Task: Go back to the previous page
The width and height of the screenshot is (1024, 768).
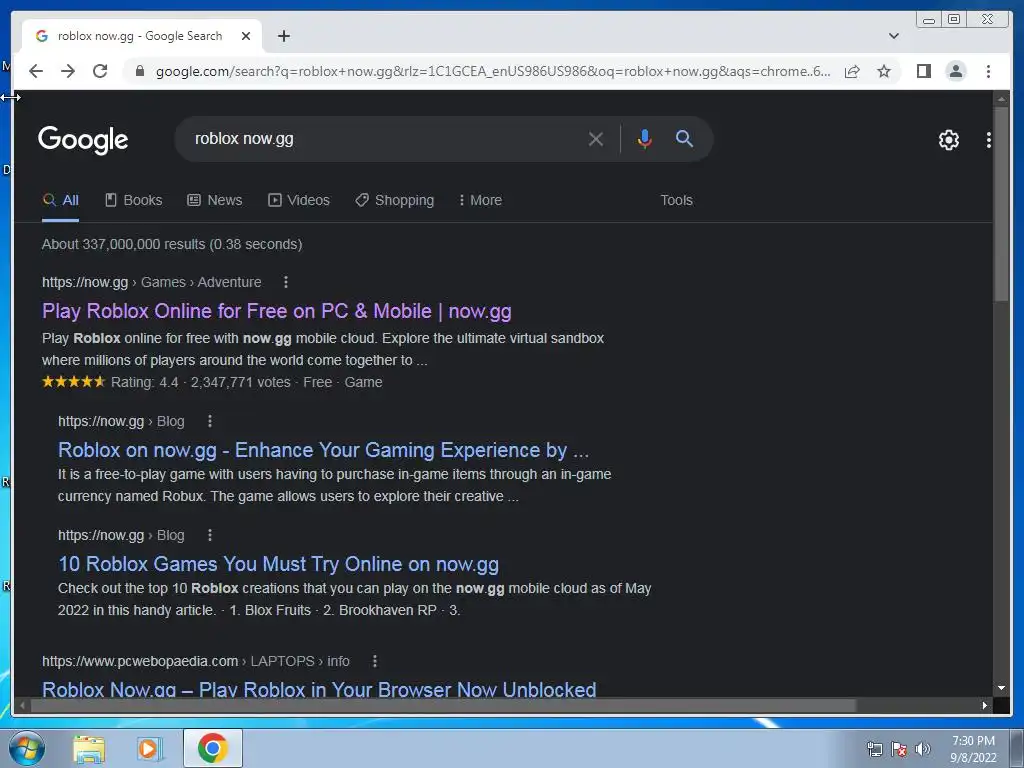Action: [36, 71]
